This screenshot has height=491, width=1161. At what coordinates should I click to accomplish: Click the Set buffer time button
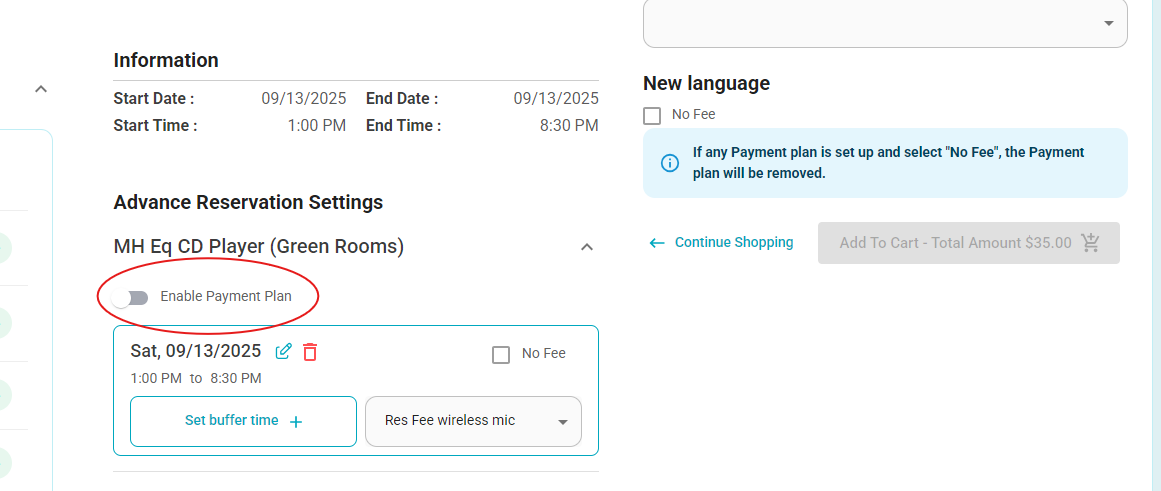click(244, 421)
